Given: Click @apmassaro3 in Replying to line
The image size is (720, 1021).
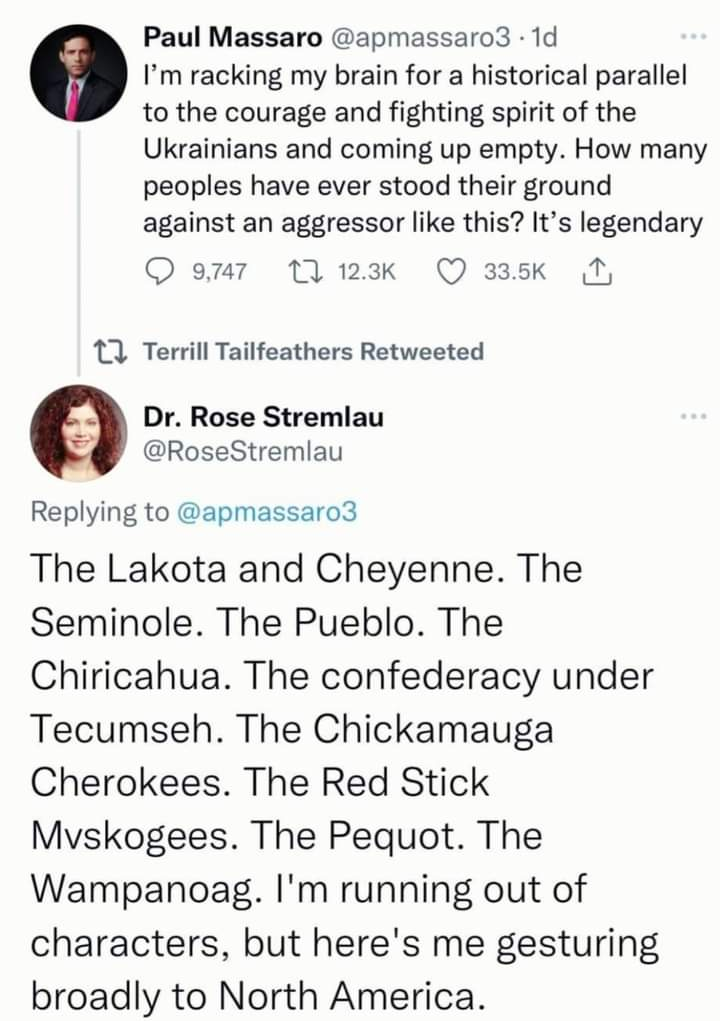Looking at the screenshot, I should click(x=265, y=511).
